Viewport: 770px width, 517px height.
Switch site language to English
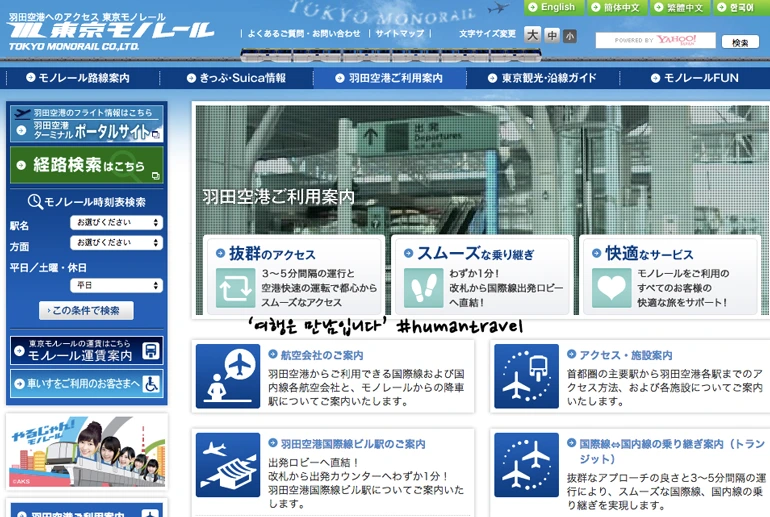(x=553, y=7)
